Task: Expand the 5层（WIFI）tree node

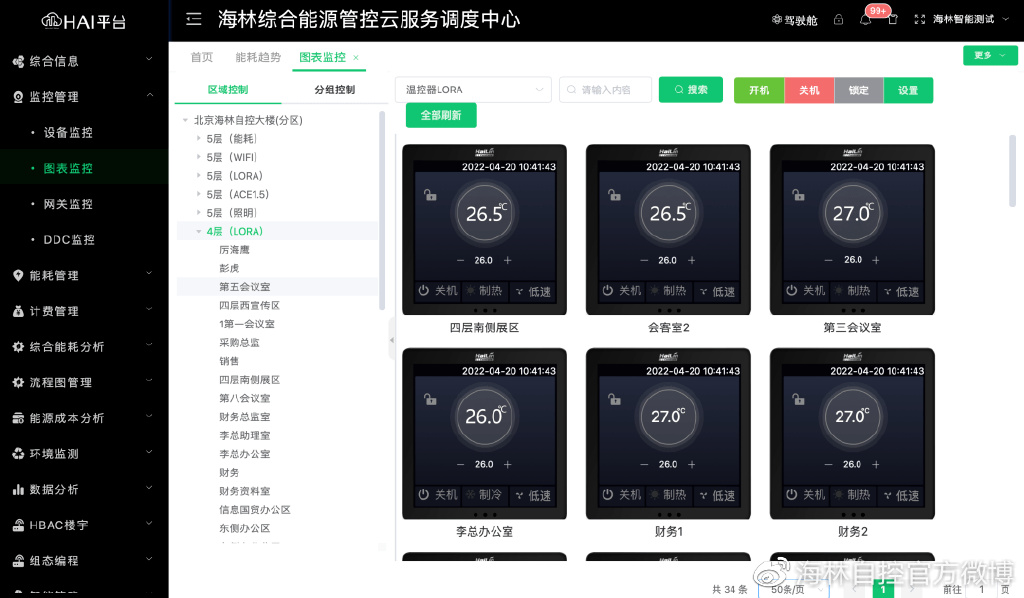Action: 199,157
